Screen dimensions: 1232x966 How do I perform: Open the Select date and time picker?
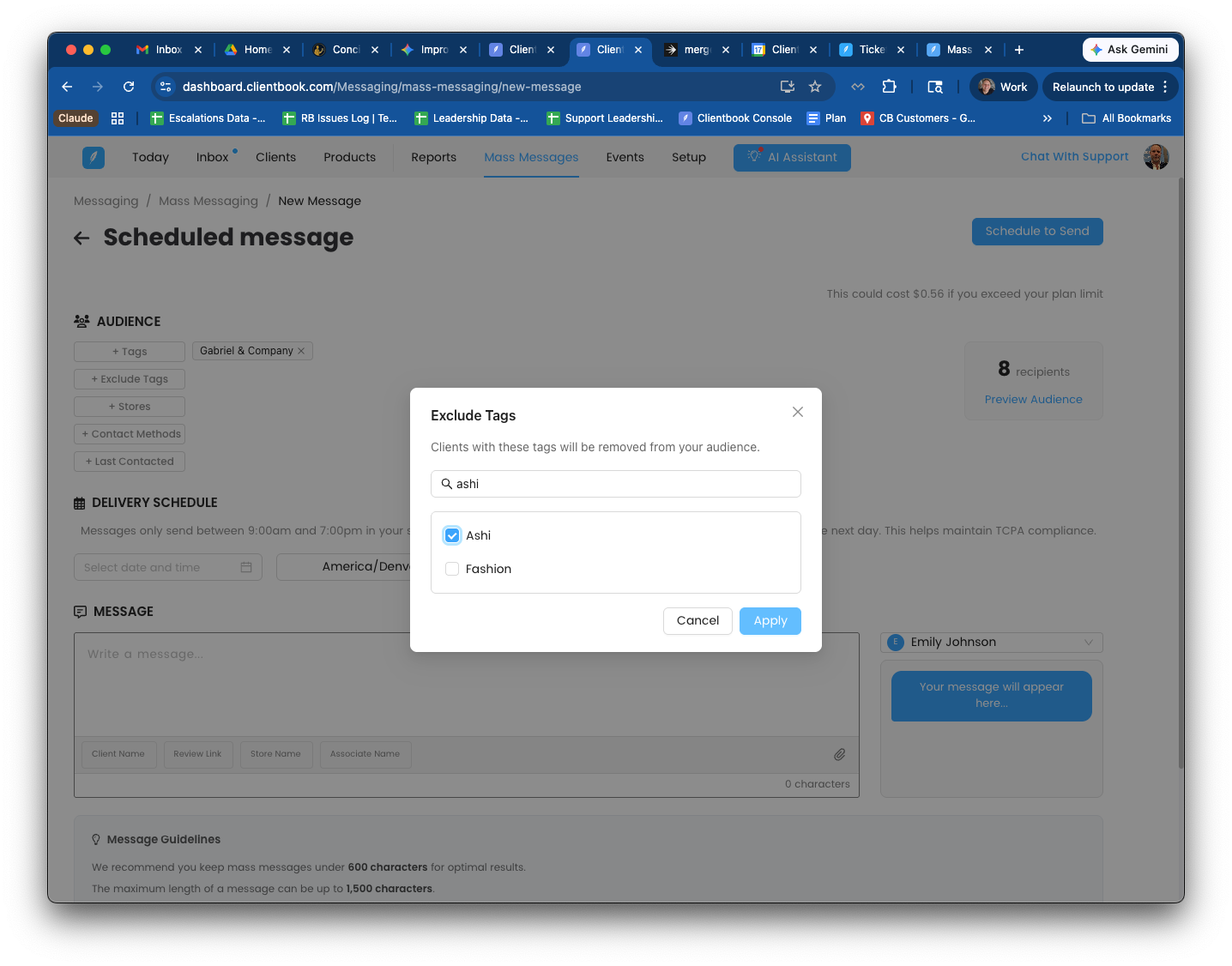point(168,567)
